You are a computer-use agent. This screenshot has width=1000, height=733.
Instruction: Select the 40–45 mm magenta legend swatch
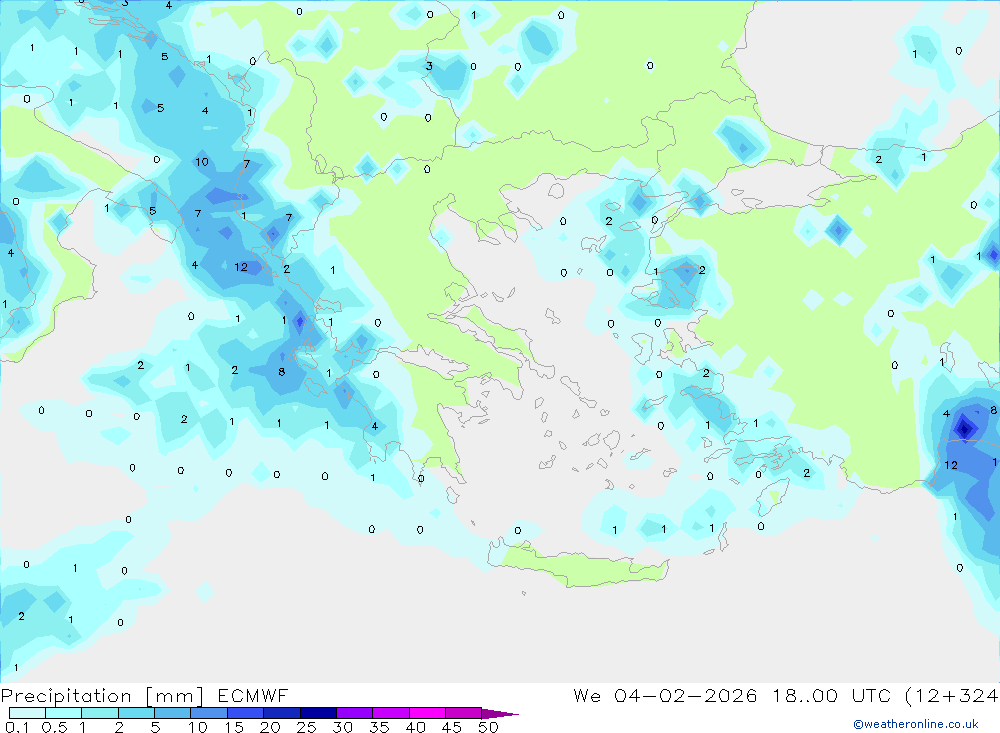click(427, 713)
